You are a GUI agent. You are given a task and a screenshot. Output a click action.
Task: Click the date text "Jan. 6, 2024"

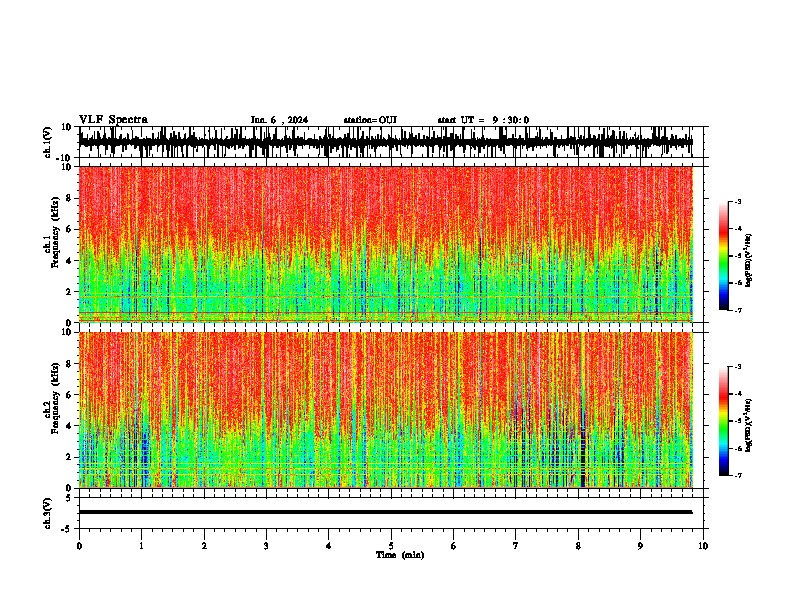[x=279, y=120]
